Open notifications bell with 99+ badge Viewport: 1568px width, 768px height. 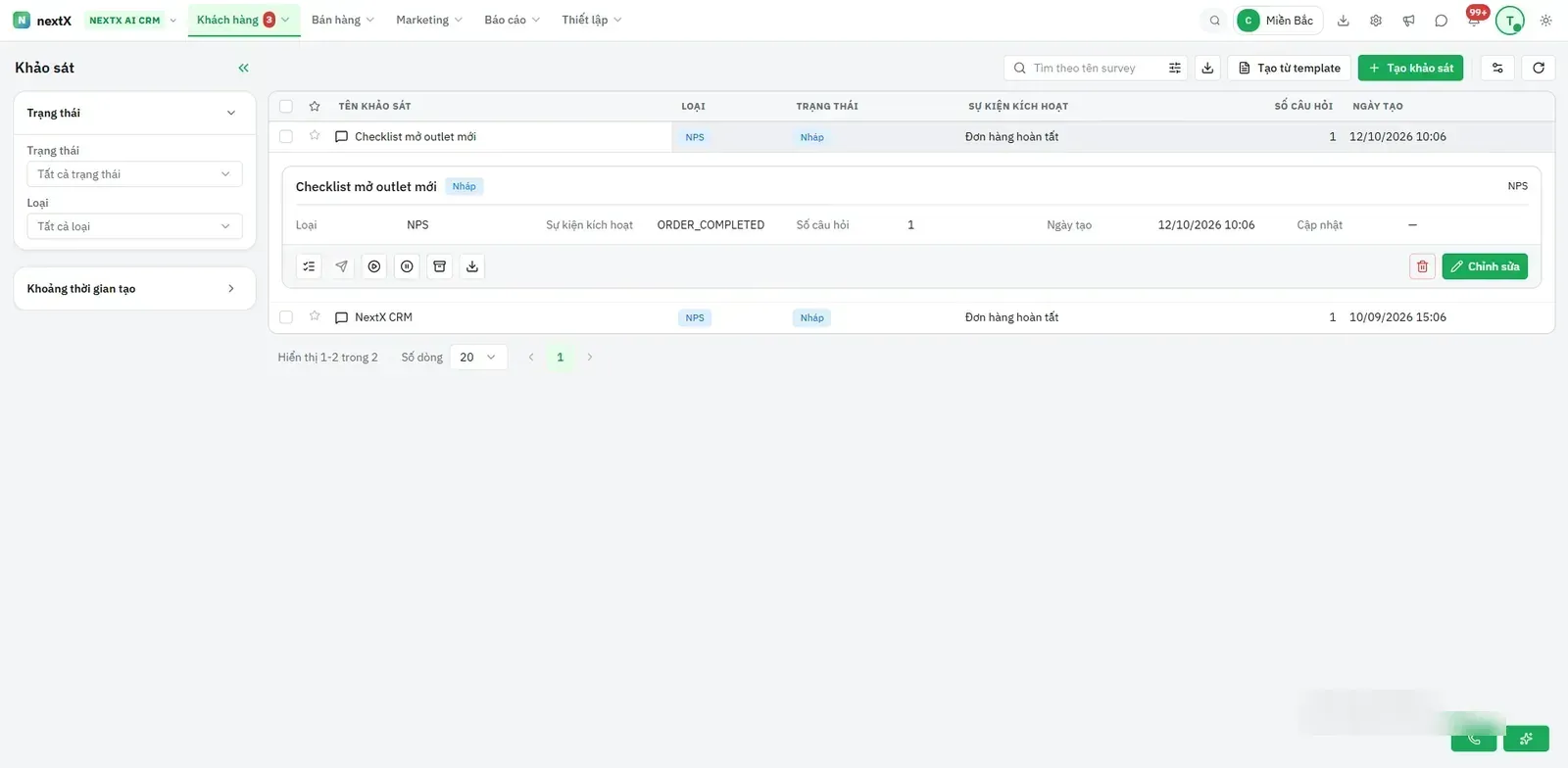1474,21
